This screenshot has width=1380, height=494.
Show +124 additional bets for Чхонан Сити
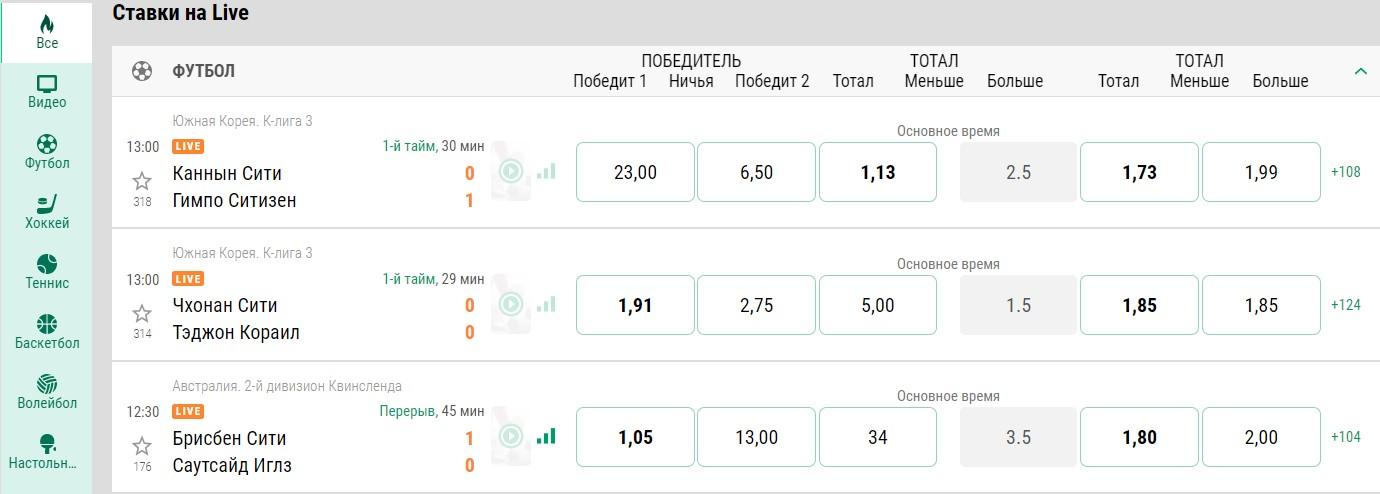(1345, 305)
